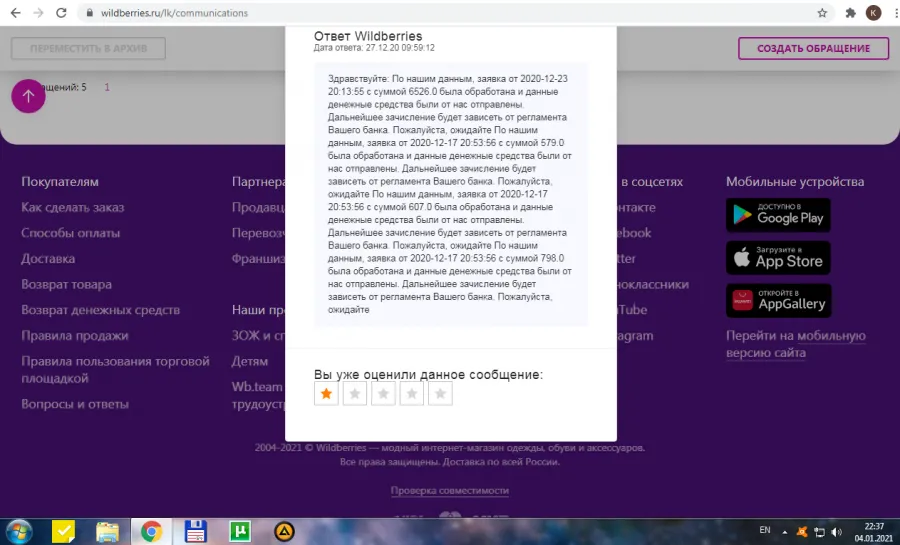The width and height of the screenshot is (900, 545).
Task: Click the Дата ответа timestamp text
Action: click(x=374, y=48)
